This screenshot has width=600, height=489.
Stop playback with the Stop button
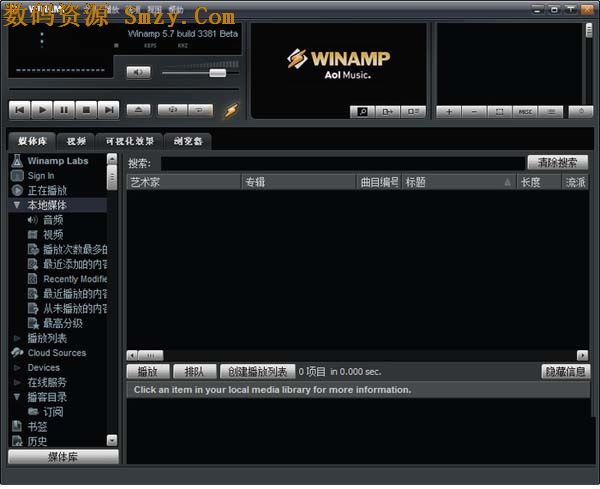(x=86, y=110)
